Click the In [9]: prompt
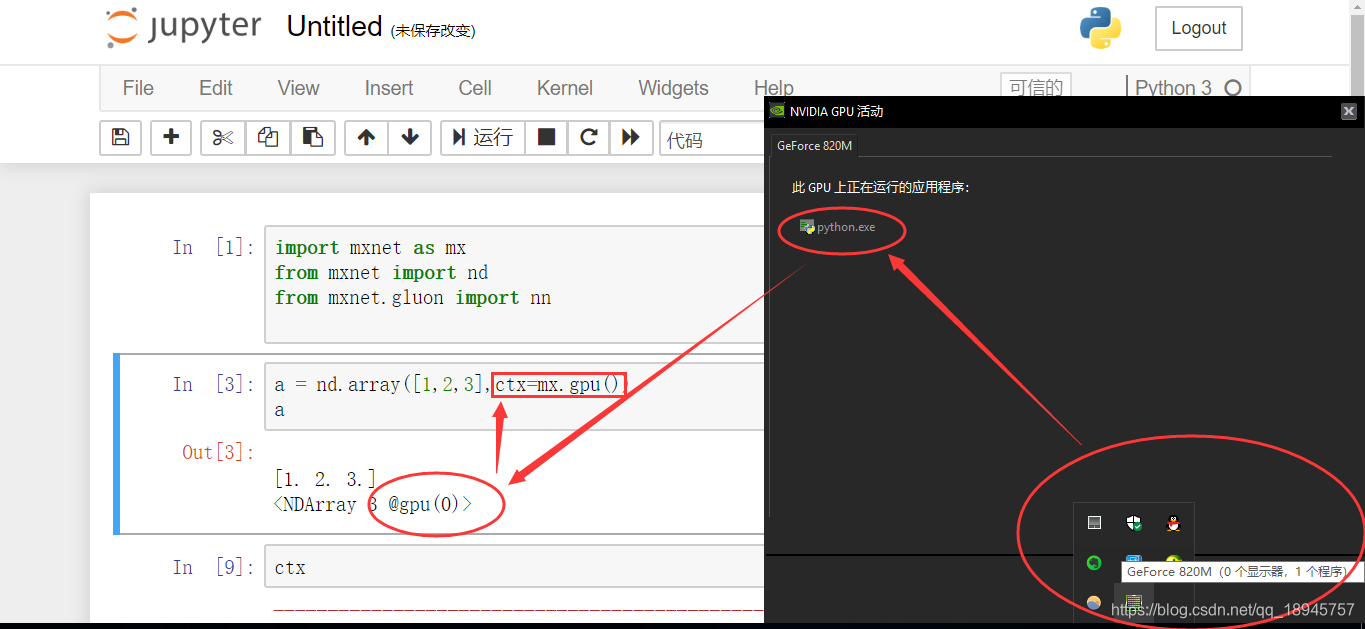 point(214,567)
